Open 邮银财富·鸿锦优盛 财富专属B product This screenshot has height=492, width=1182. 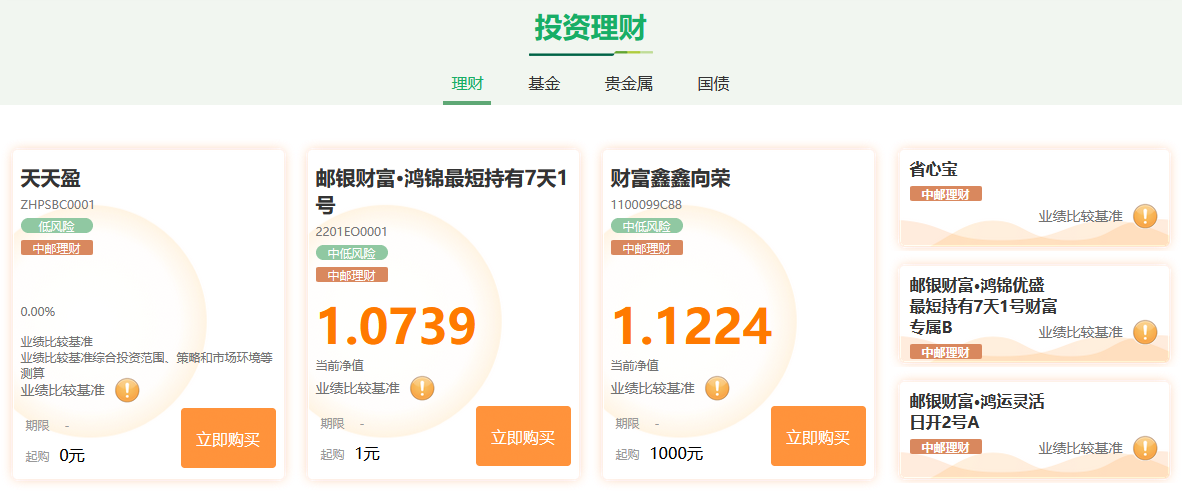(983, 306)
